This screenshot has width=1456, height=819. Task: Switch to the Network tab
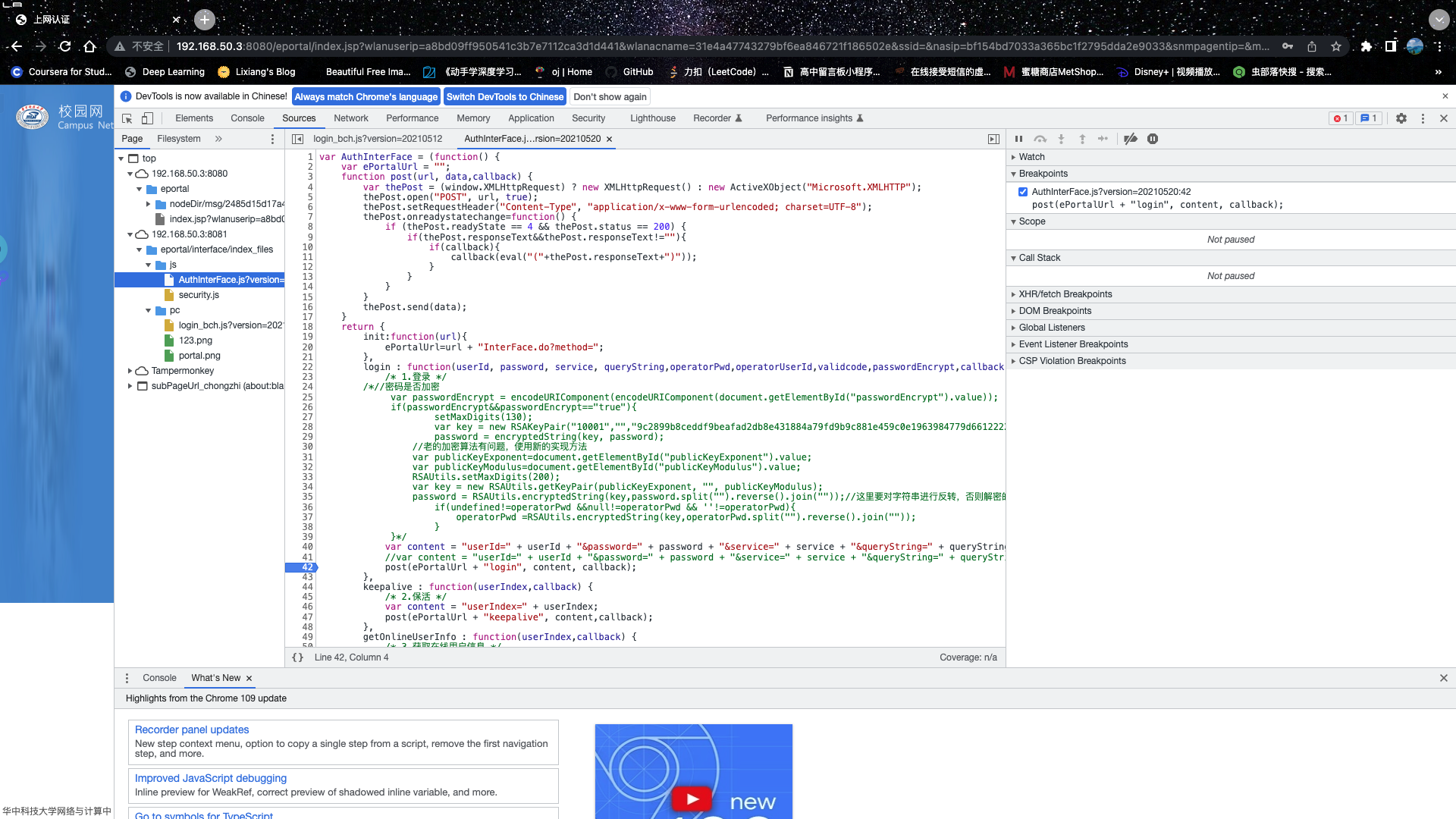[350, 118]
